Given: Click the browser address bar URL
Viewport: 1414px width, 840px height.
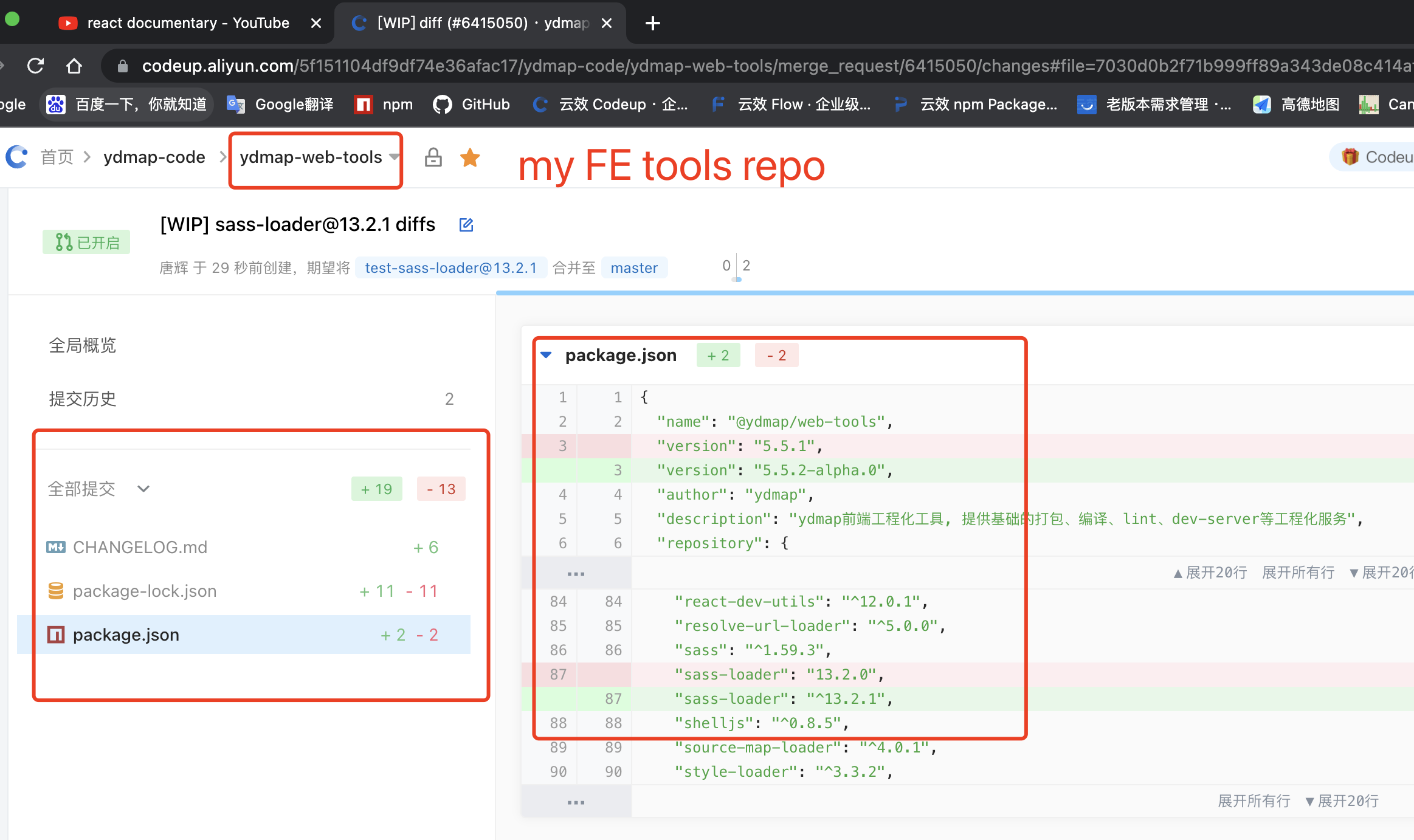Looking at the screenshot, I should [729, 66].
